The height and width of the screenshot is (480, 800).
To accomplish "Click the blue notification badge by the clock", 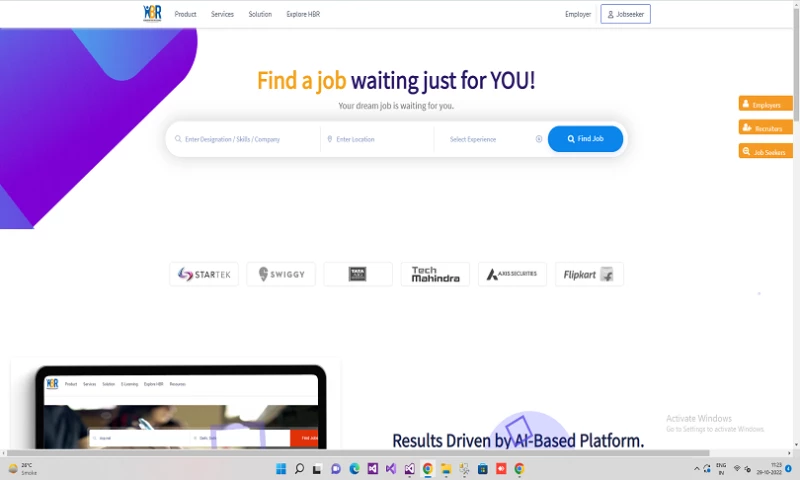I will 788,469.
